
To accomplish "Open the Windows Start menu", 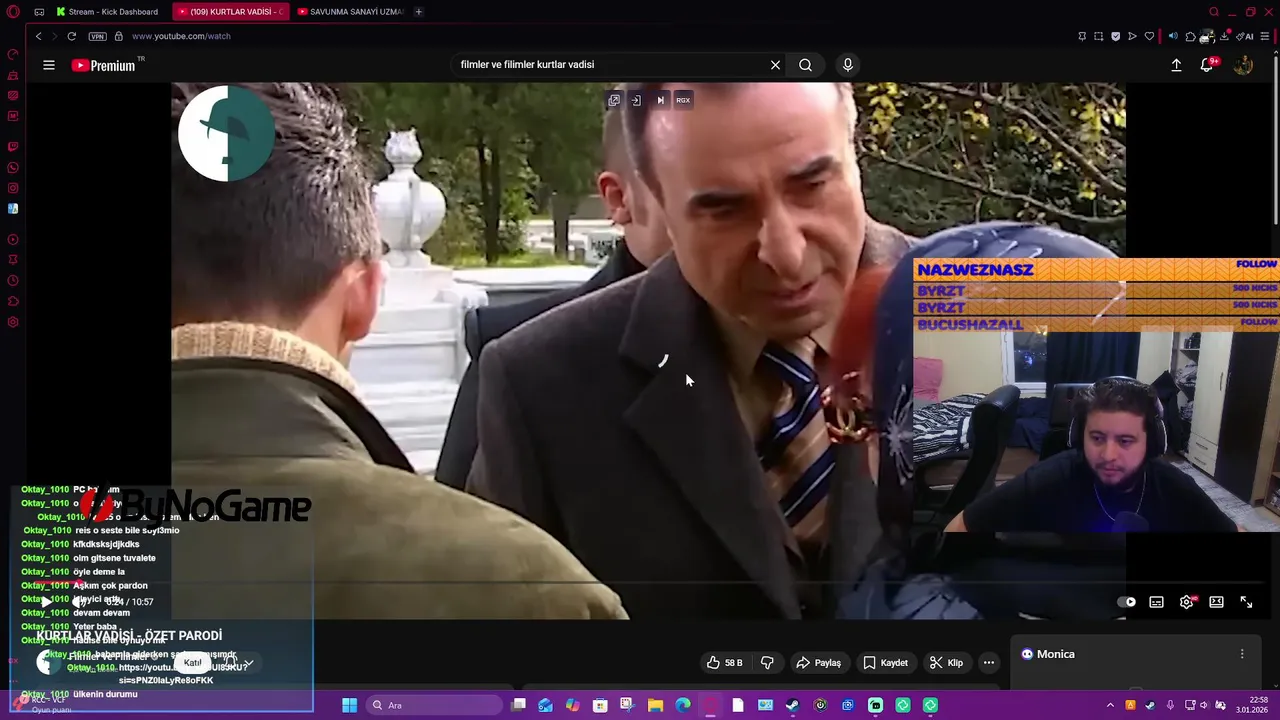I will click(349, 705).
